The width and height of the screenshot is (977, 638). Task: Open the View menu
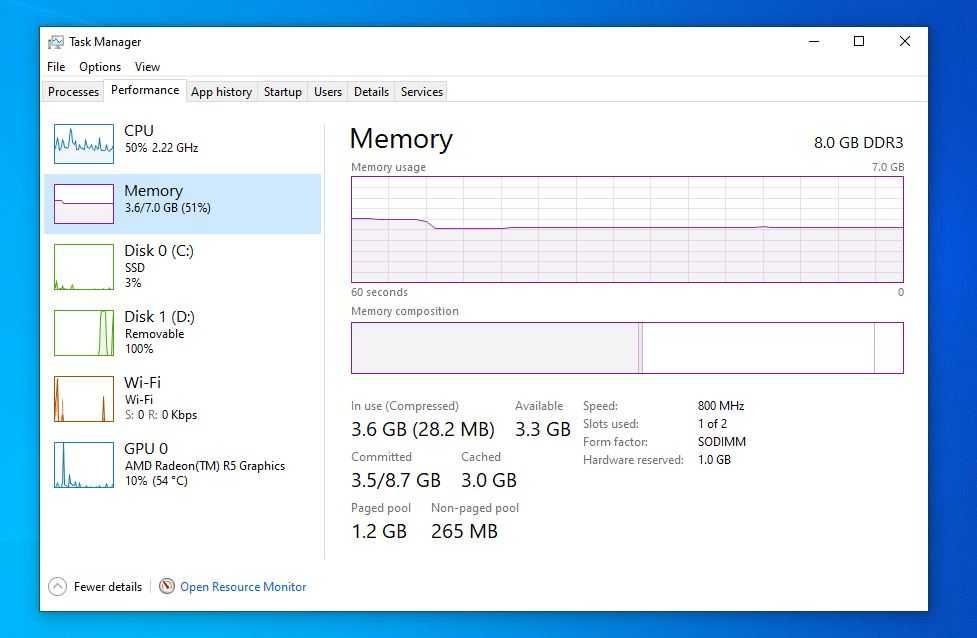pos(147,67)
